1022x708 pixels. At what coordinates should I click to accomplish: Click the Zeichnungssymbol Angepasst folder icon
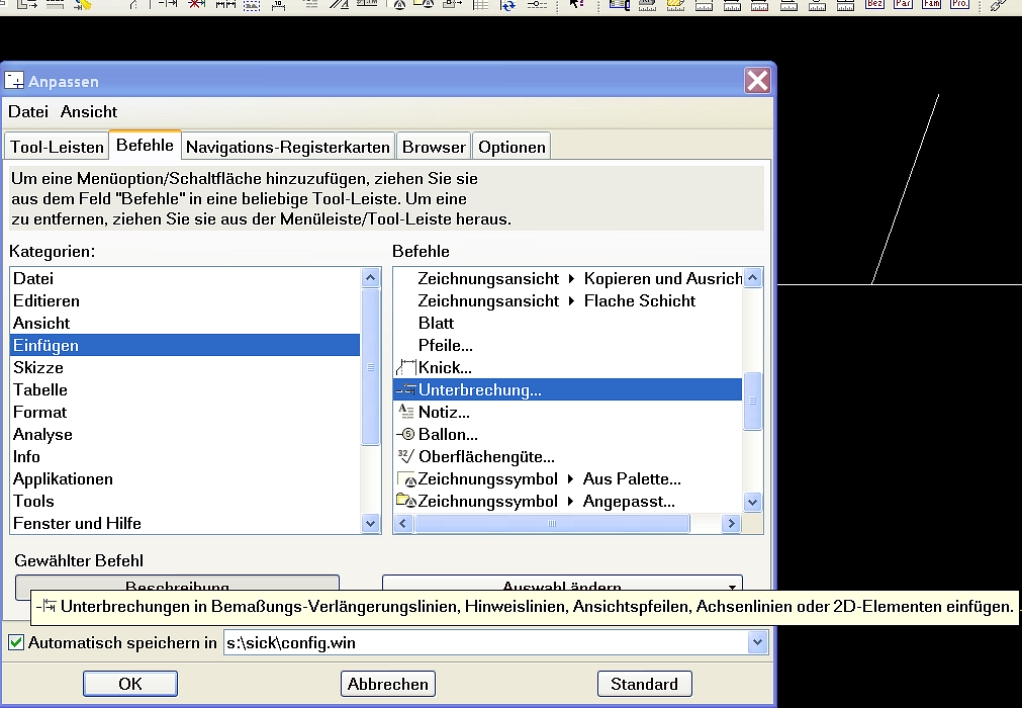(x=407, y=501)
